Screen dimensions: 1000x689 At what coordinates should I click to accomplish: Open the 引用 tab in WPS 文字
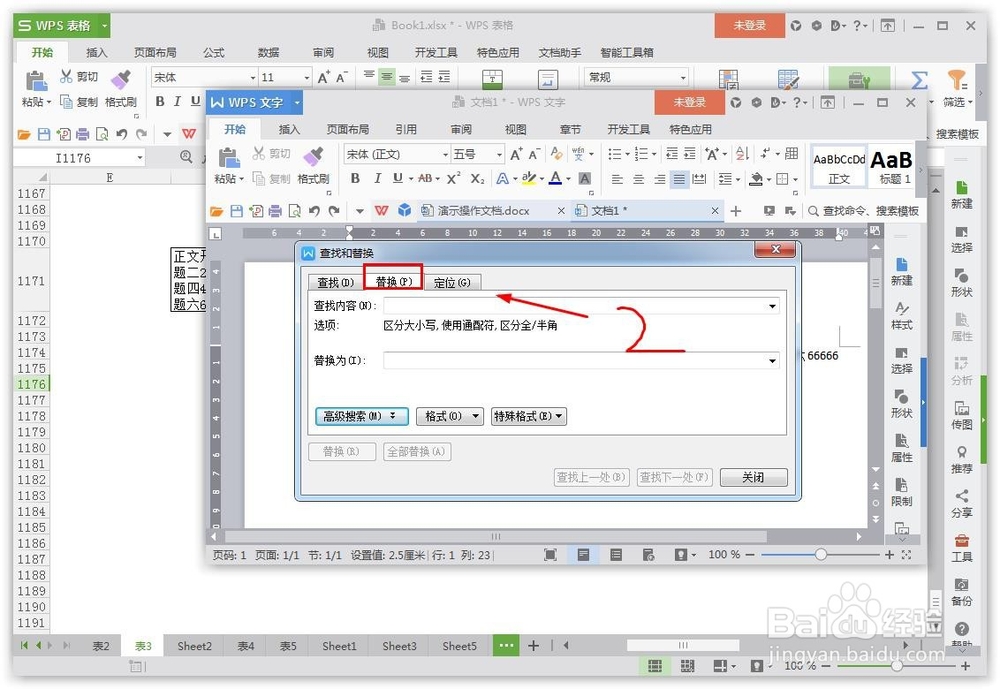(x=406, y=130)
